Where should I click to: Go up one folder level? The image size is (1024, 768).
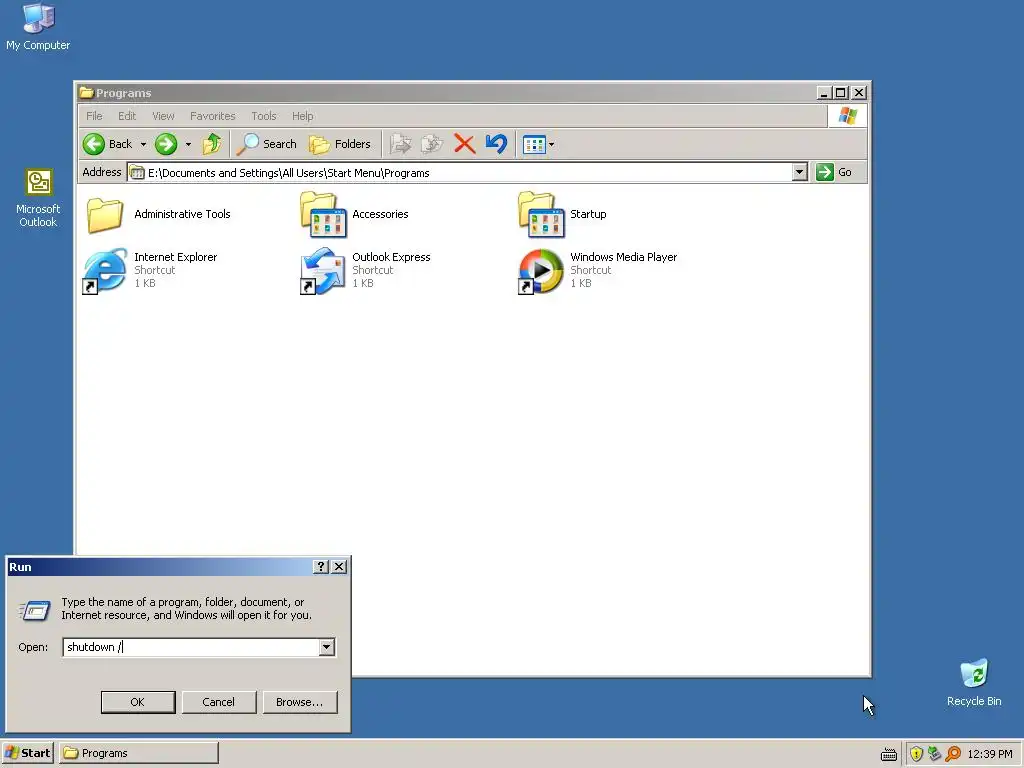(x=212, y=144)
